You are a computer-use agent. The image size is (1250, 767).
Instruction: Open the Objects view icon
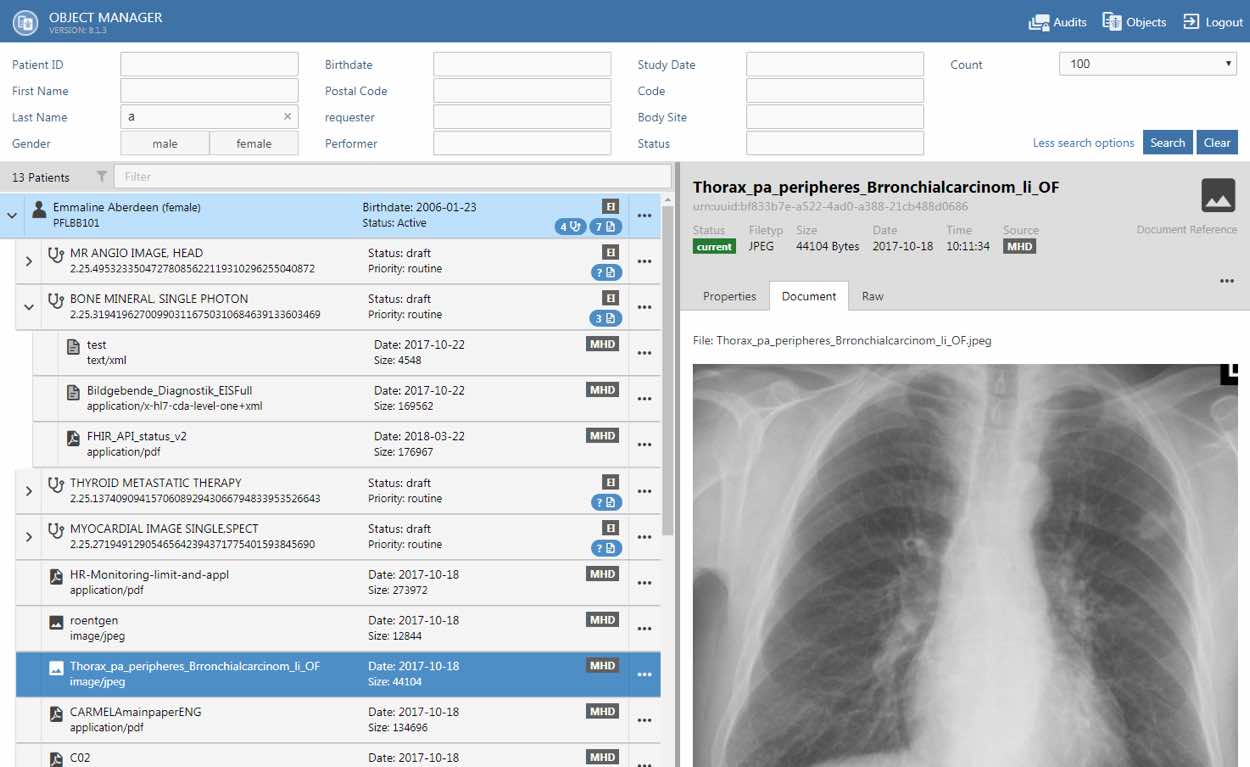coord(1111,22)
